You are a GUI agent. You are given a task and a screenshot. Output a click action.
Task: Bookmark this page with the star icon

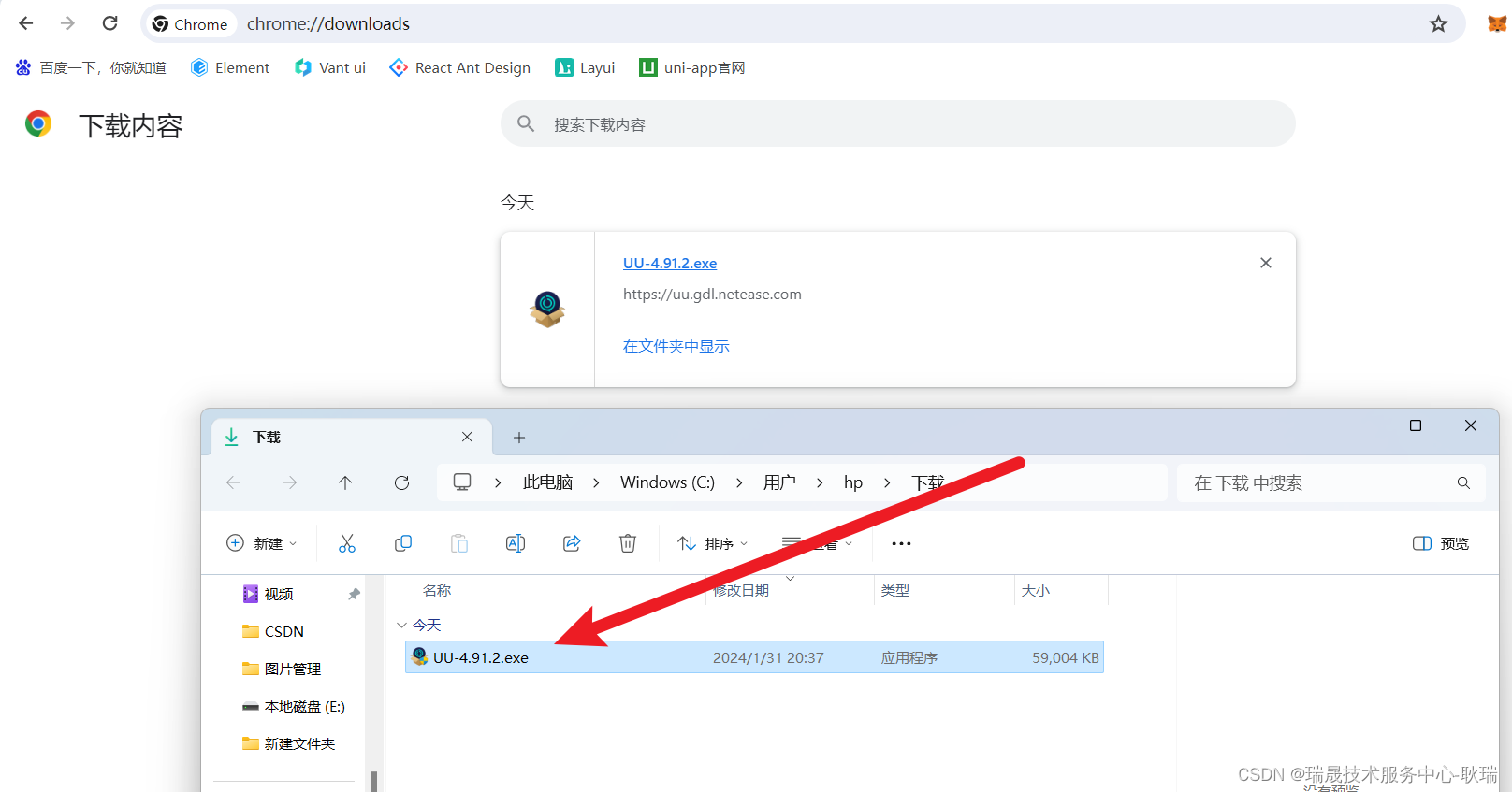point(1438,24)
